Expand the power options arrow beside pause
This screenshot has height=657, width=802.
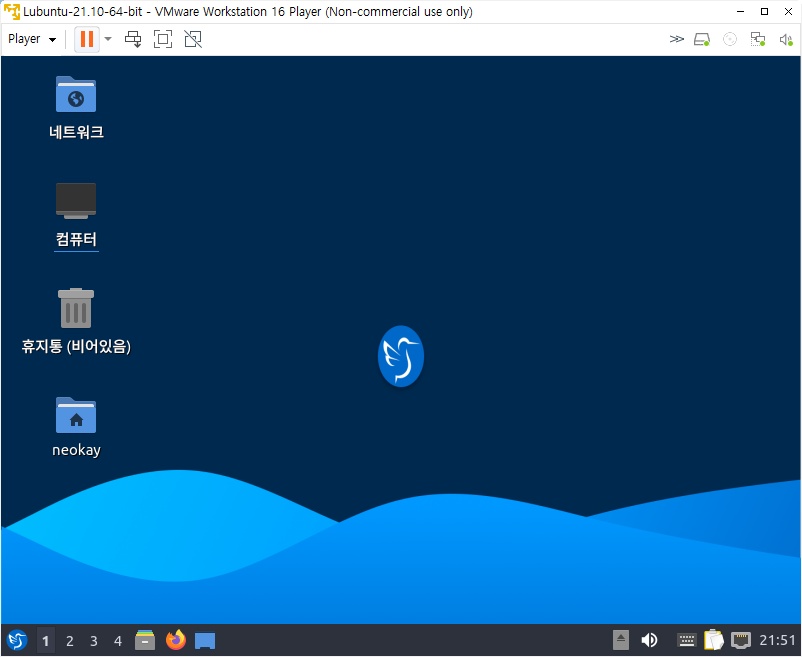tap(108, 39)
